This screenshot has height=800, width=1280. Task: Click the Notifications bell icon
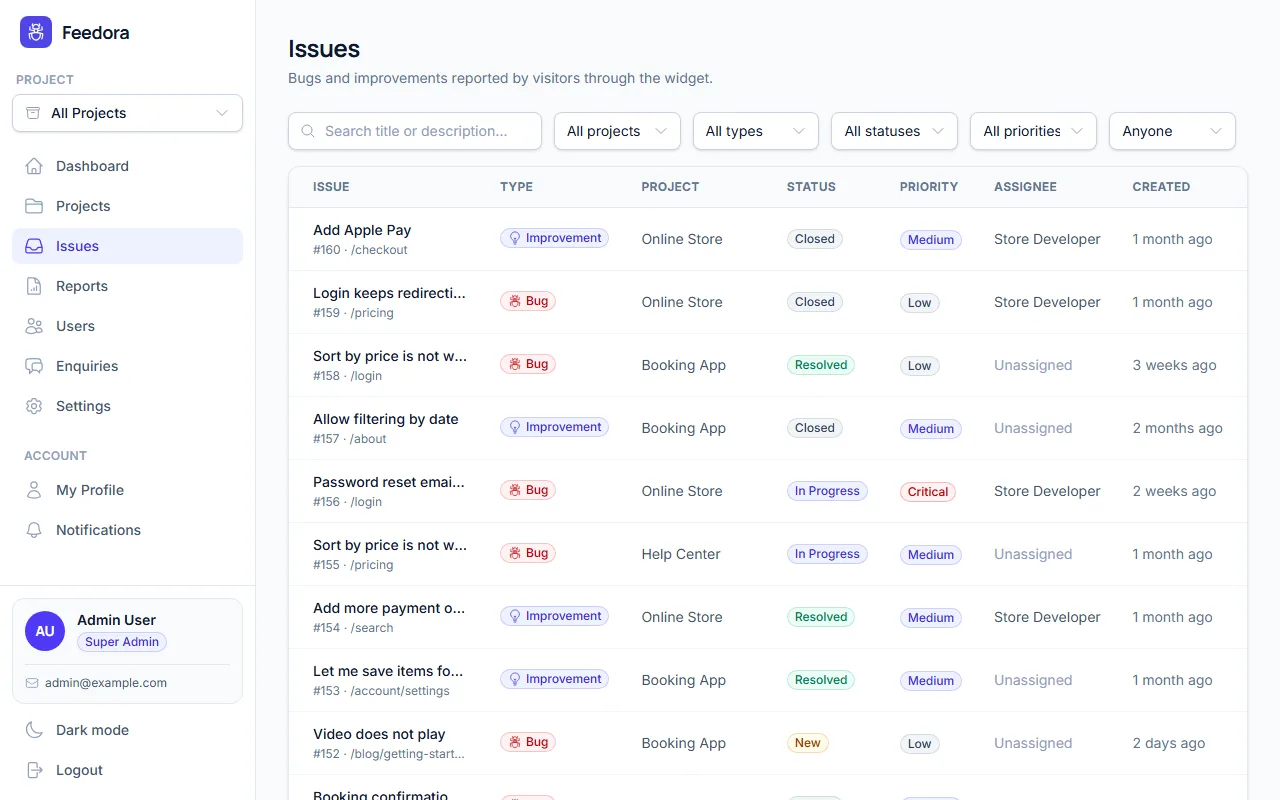34,530
